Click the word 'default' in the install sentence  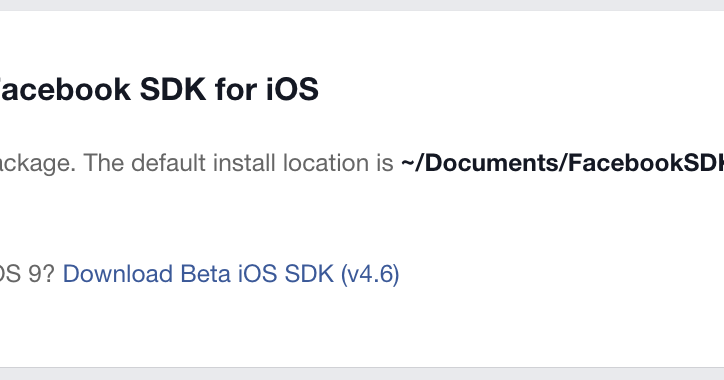click(169, 163)
